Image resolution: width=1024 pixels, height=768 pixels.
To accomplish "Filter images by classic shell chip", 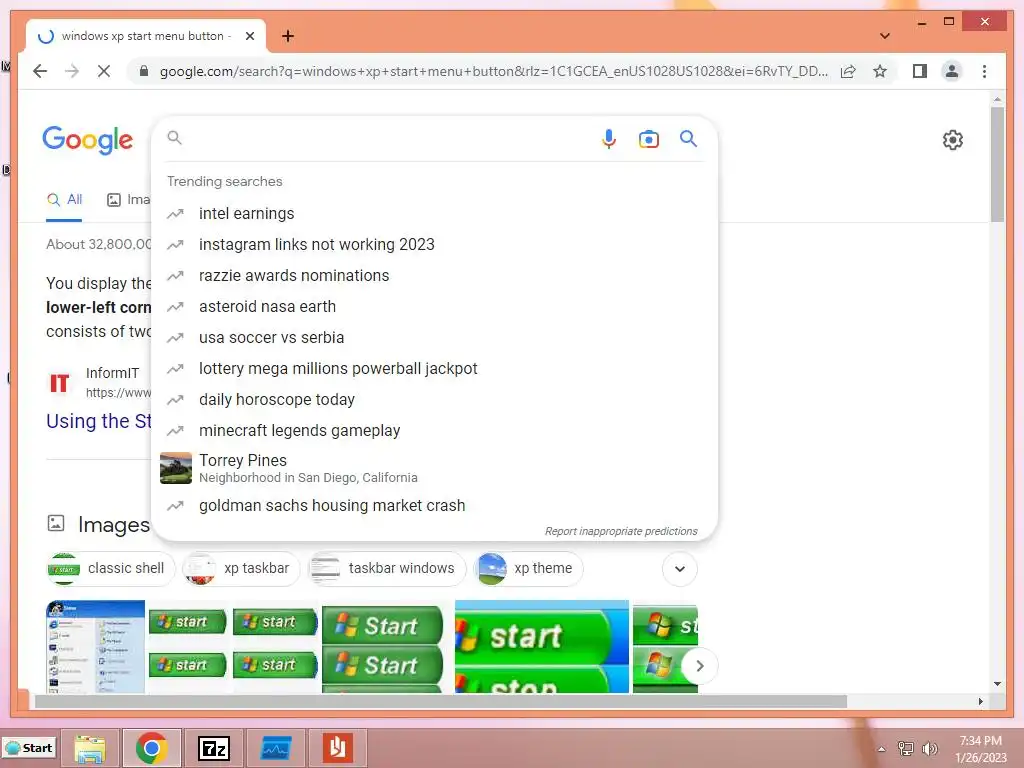I will pos(111,568).
